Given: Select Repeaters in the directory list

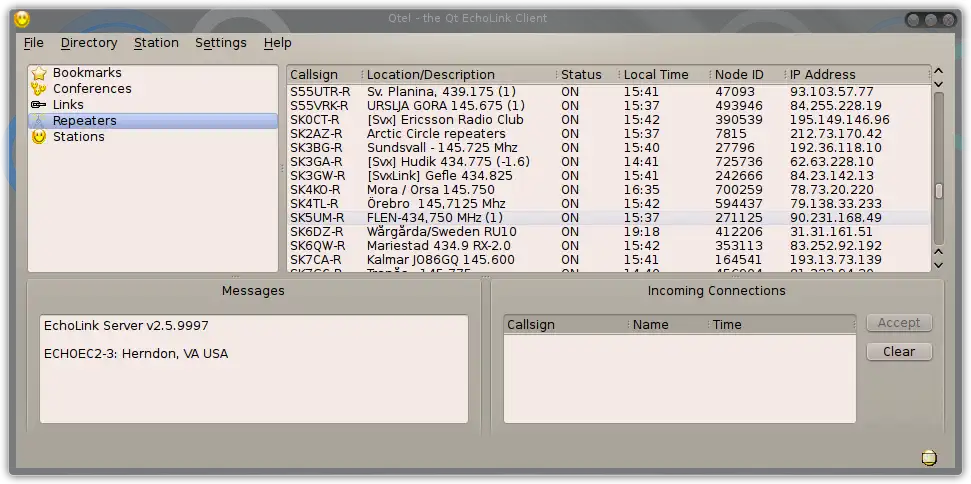Looking at the screenshot, I should coord(153,121).
